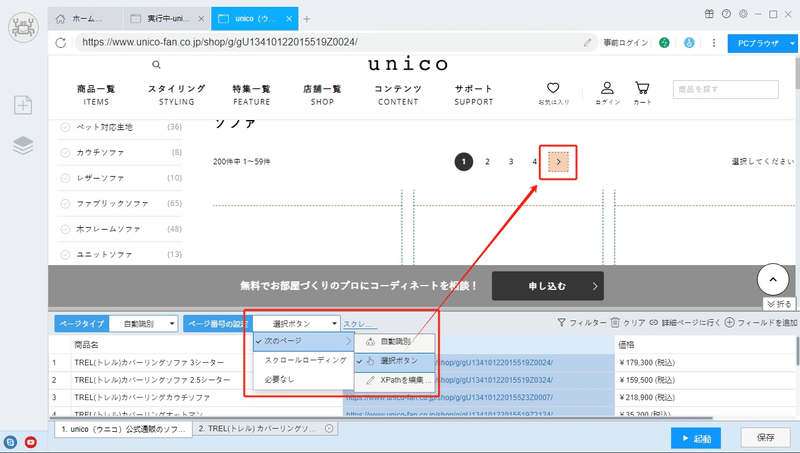Select 自動識別 in submenu
The image size is (800, 453).
394,342
